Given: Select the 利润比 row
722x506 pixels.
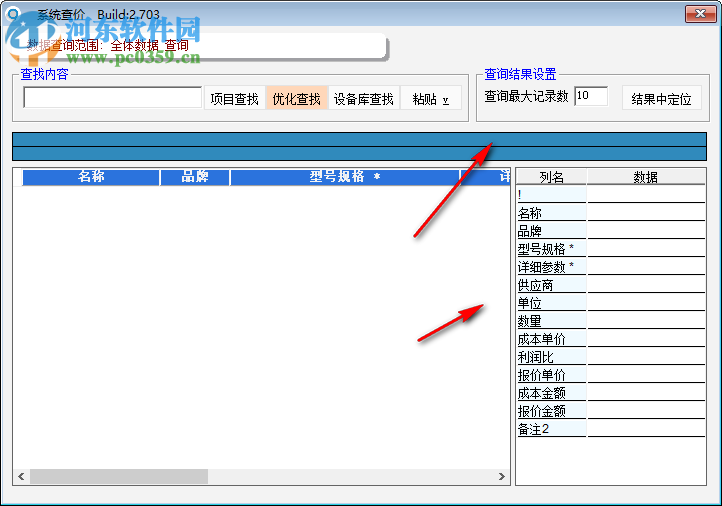Looking at the screenshot, I should point(611,356).
